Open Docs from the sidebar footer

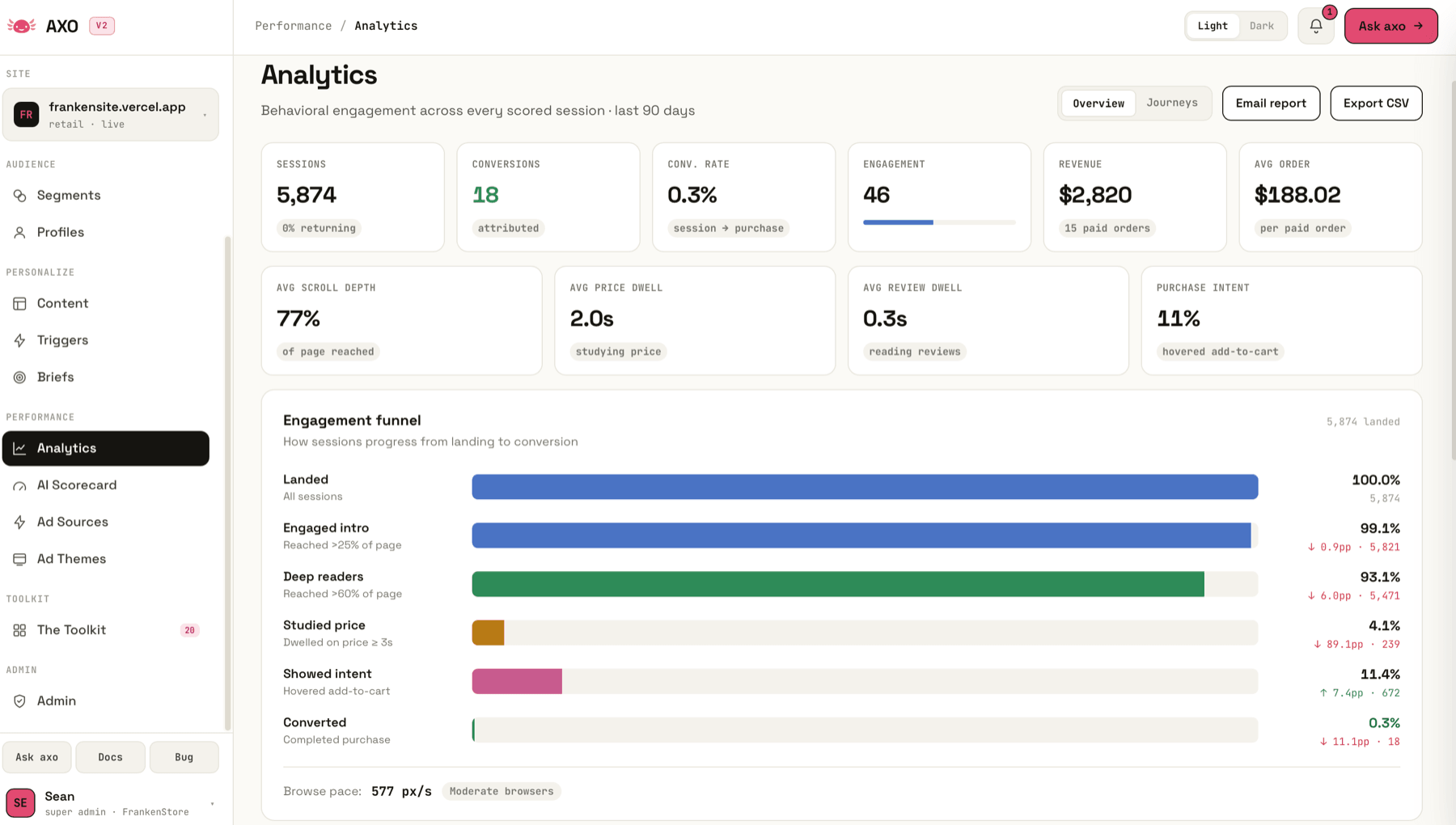(x=110, y=757)
